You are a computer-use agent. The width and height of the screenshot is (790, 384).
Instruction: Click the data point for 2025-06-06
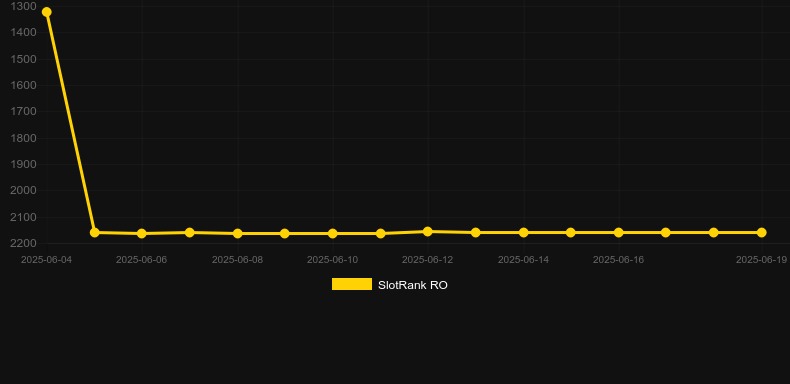(142, 233)
